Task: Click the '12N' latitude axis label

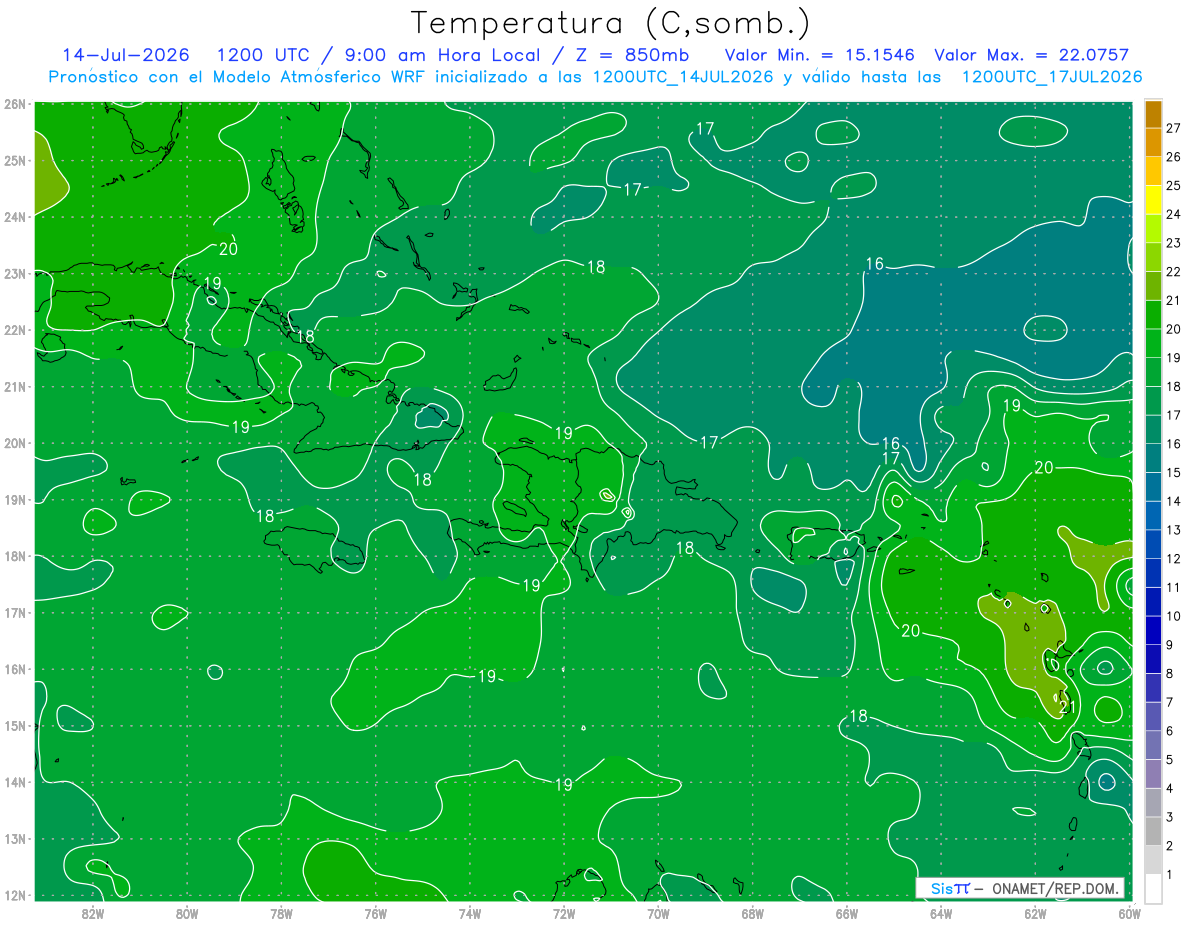Action: click(x=15, y=895)
